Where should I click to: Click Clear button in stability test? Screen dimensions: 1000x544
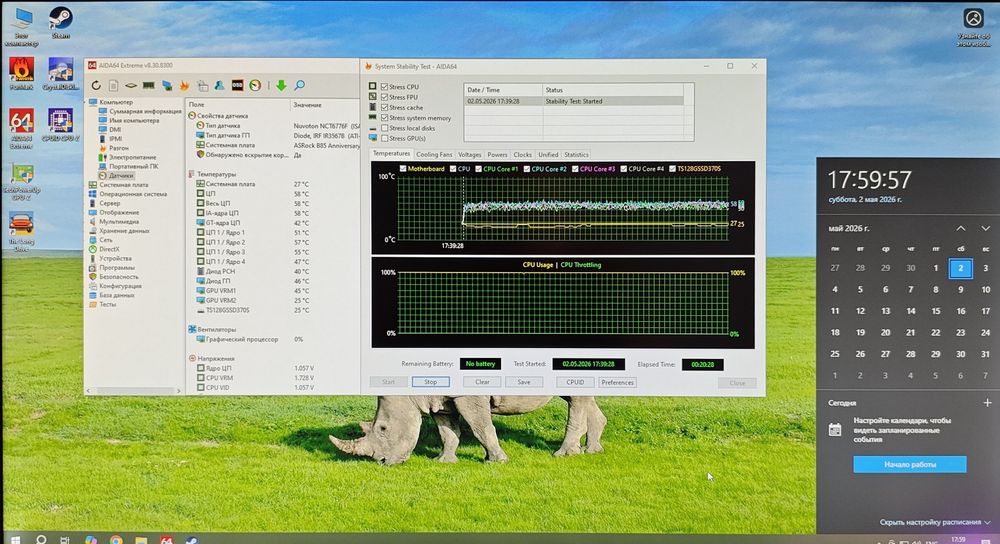coord(482,382)
